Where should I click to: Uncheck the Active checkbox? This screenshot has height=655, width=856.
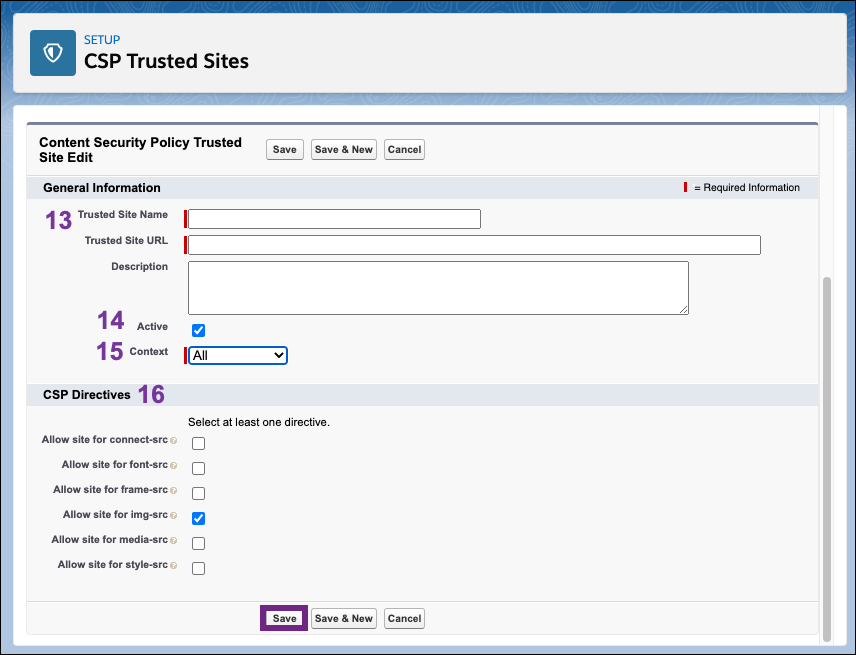pyautogui.click(x=198, y=330)
